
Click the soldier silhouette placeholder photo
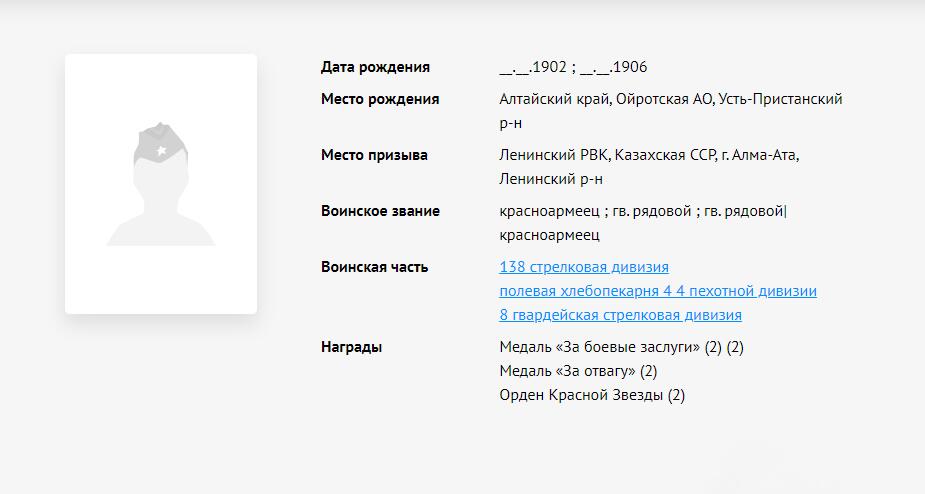tap(161, 184)
